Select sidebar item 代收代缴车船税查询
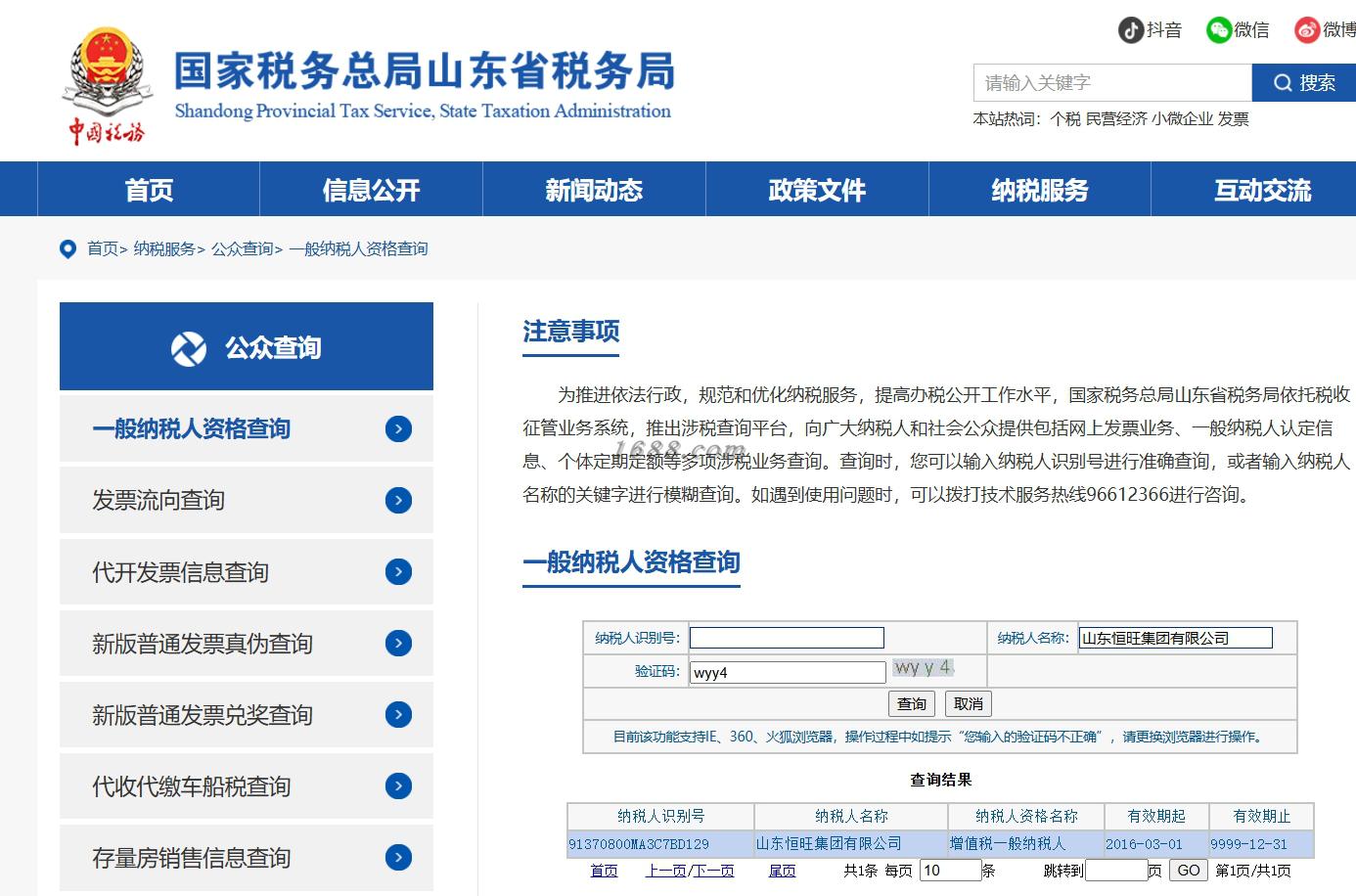 pos(247,785)
